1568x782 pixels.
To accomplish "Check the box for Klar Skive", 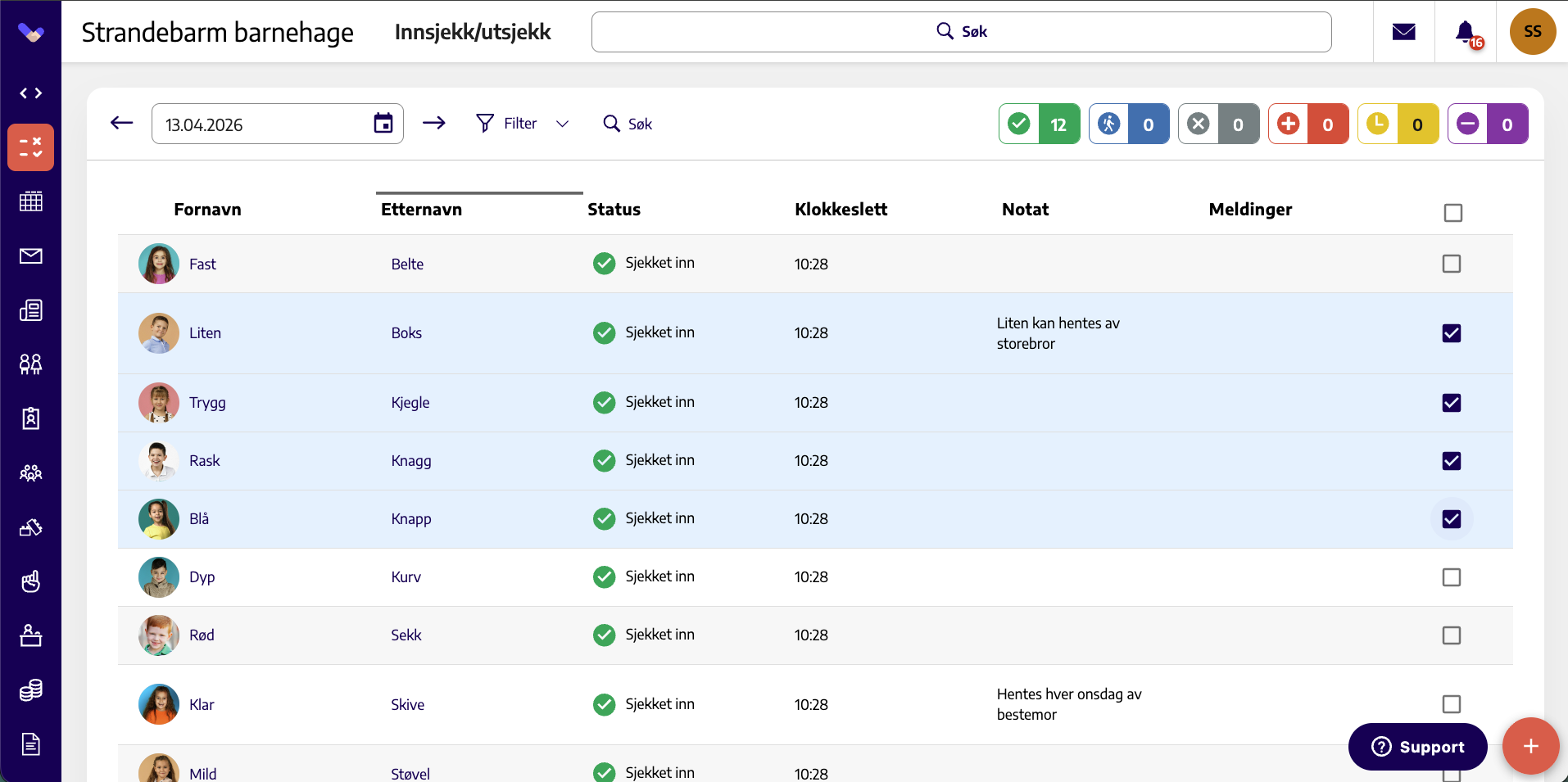I will pos(1452,704).
